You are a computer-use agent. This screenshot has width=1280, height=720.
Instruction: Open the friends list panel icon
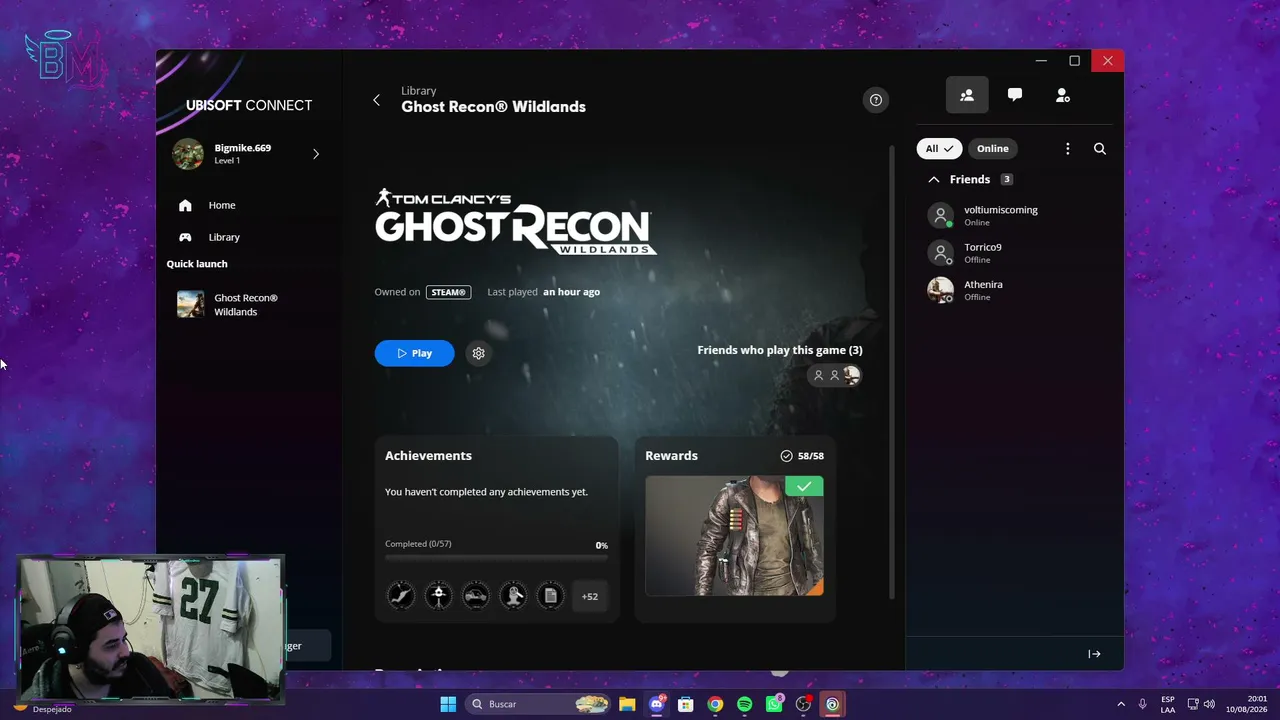[967, 95]
